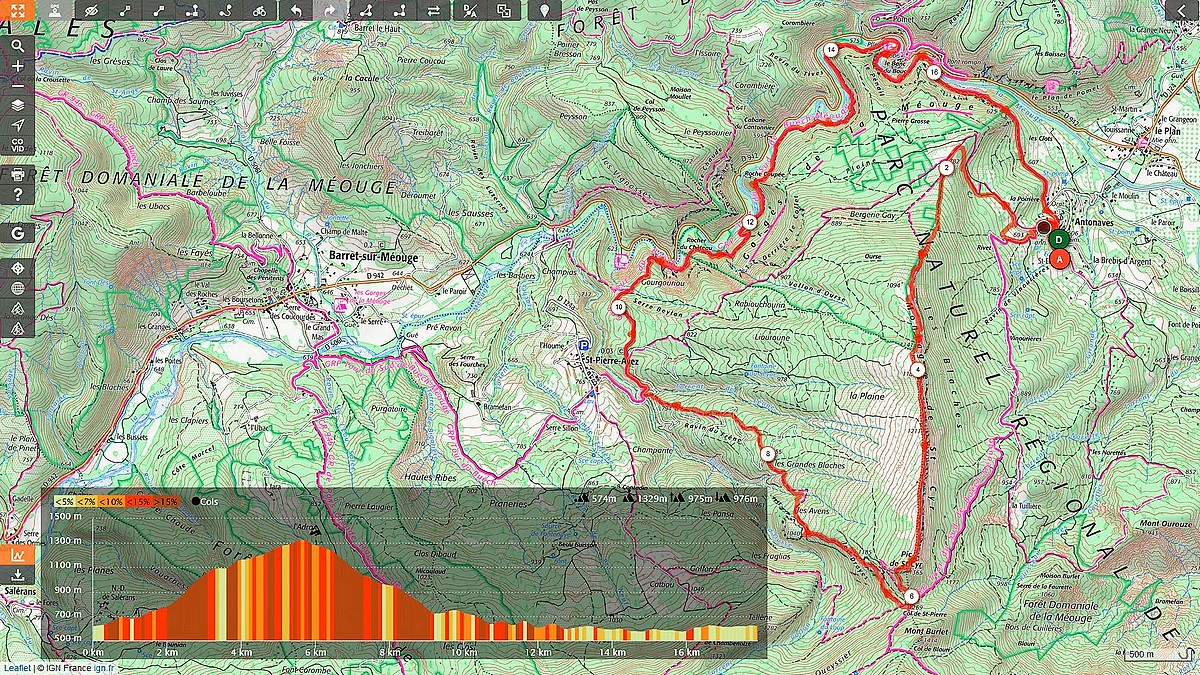Click the <10% slope legend swatch
This screenshot has height=675, width=1200.
pos(112,500)
